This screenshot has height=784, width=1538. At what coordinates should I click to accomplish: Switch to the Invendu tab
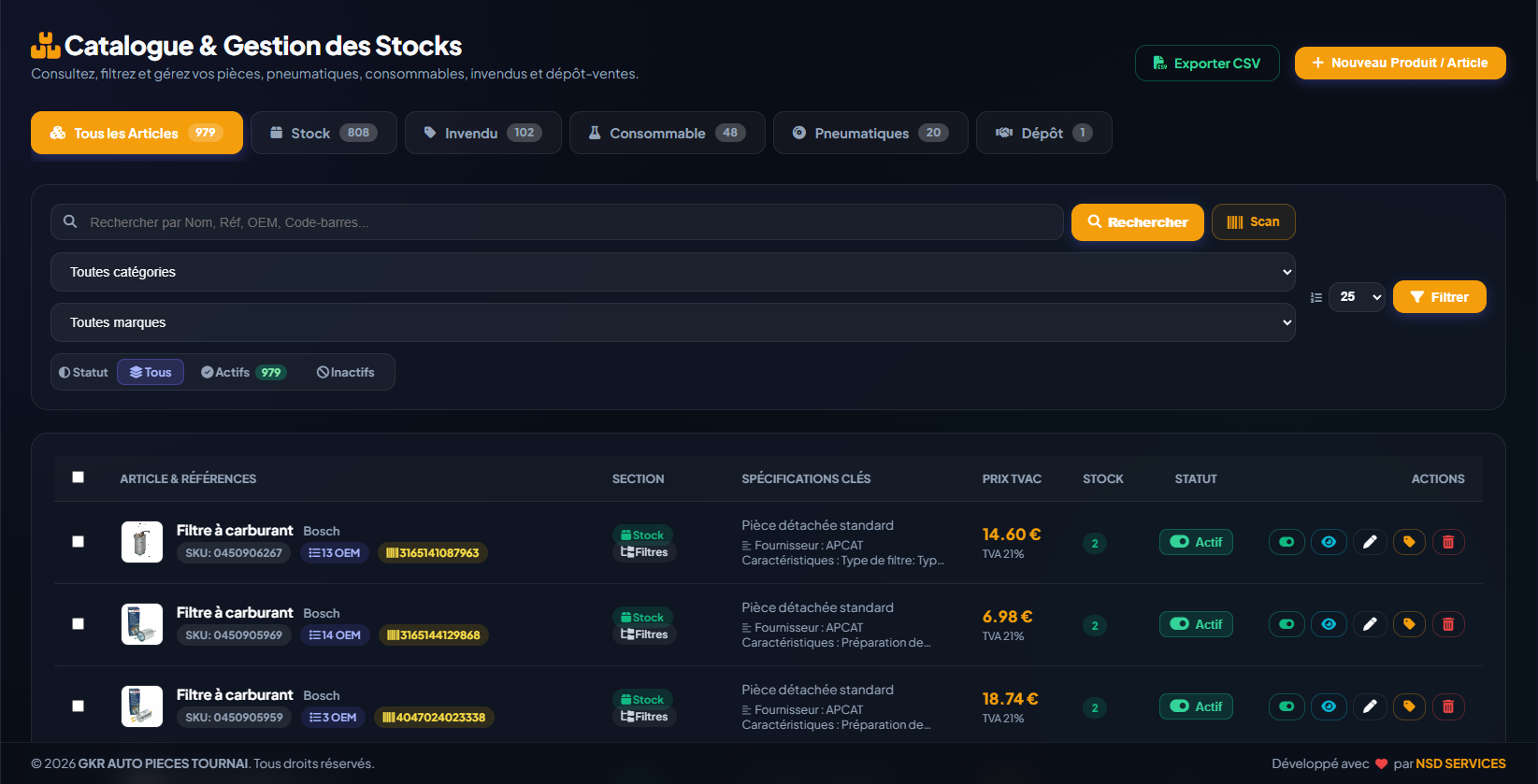click(x=483, y=133)
